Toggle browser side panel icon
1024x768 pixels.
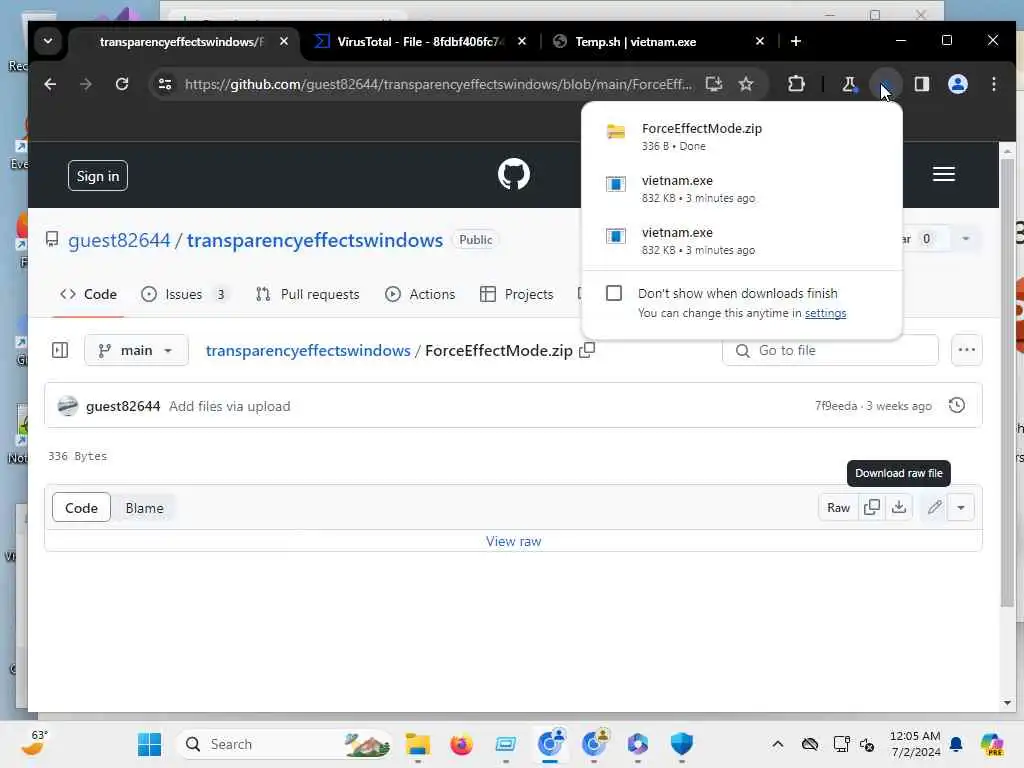[921, 84]
